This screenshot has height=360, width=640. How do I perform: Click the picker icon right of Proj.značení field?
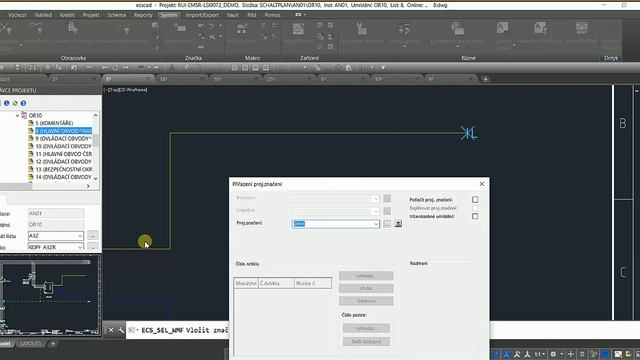[x=398, y=224]
